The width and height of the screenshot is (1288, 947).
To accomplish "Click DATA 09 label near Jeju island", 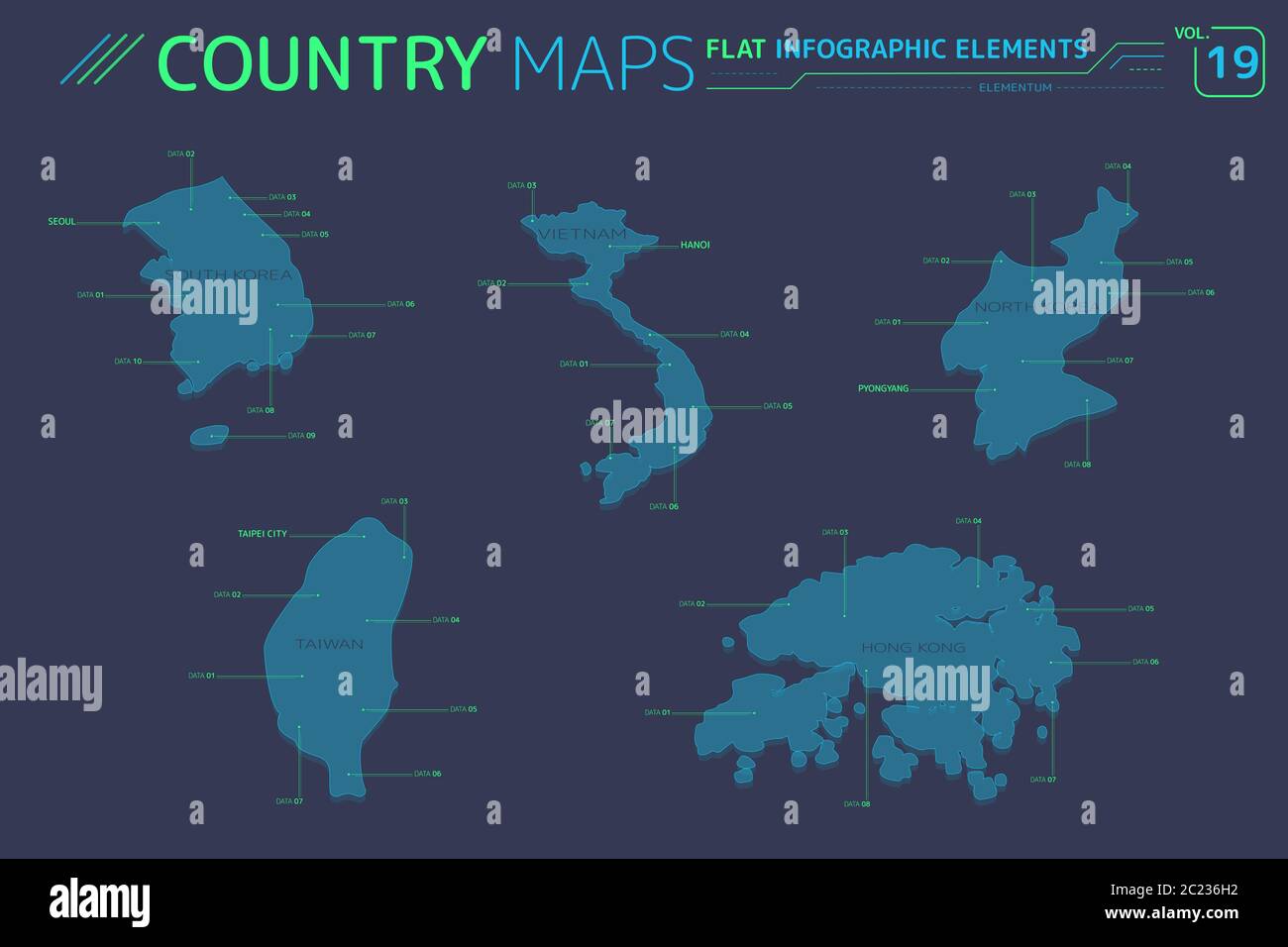I will 302,436.
